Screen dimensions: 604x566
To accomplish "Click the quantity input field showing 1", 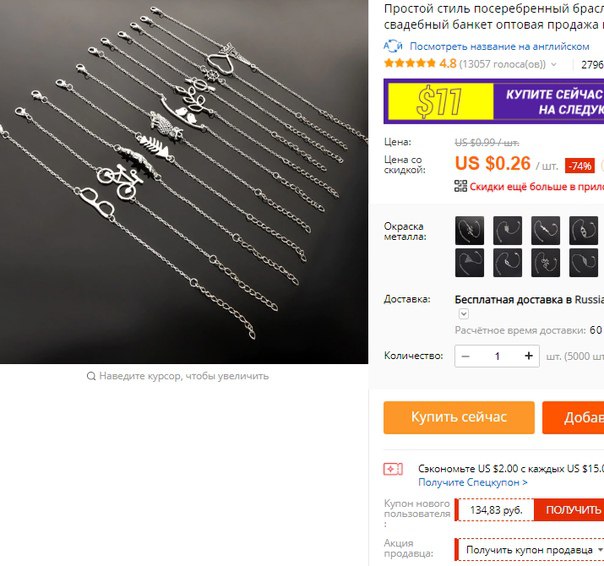I will coord(497,356).
